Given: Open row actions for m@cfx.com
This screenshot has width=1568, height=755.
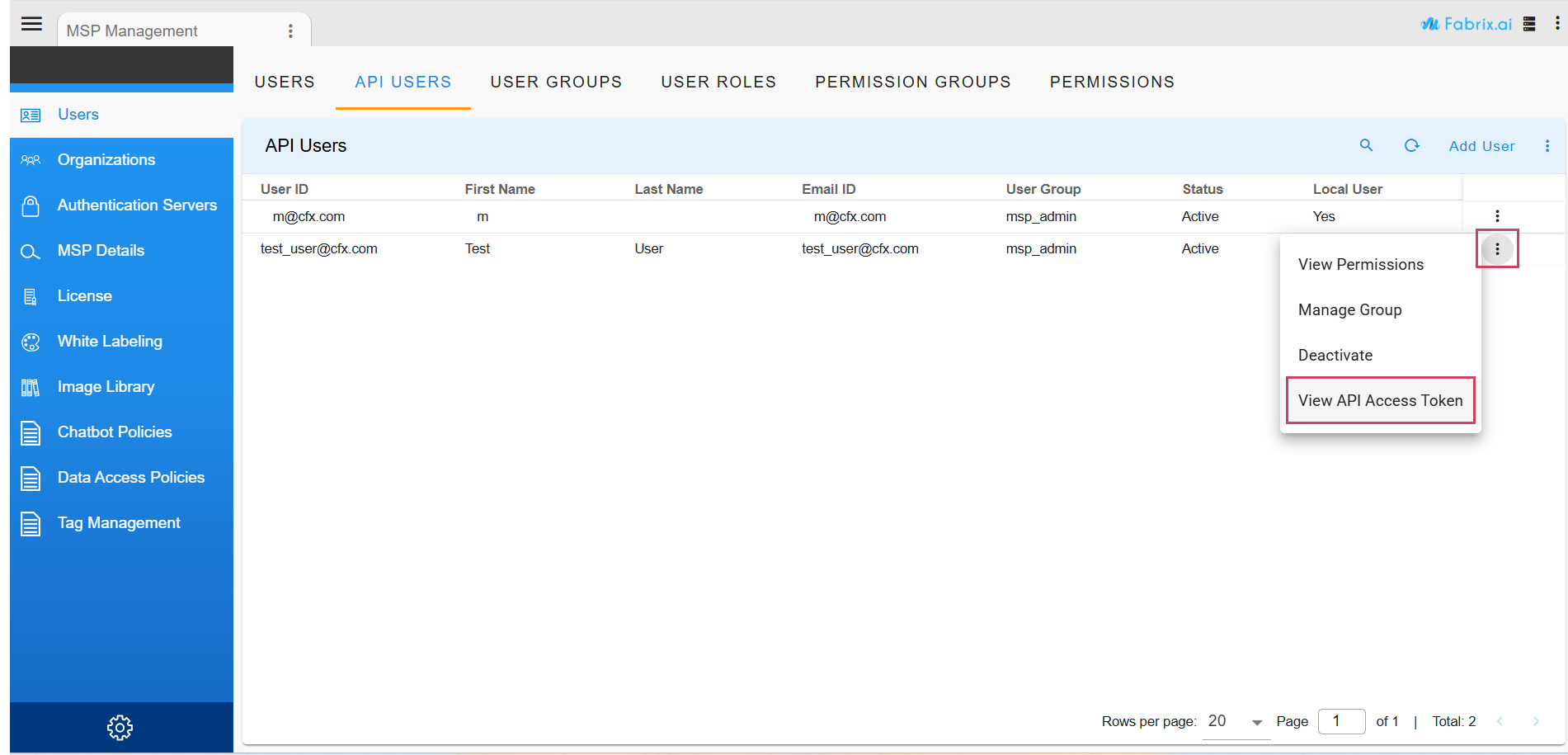Looking at the screenshot, I should tap(1497, 216).
